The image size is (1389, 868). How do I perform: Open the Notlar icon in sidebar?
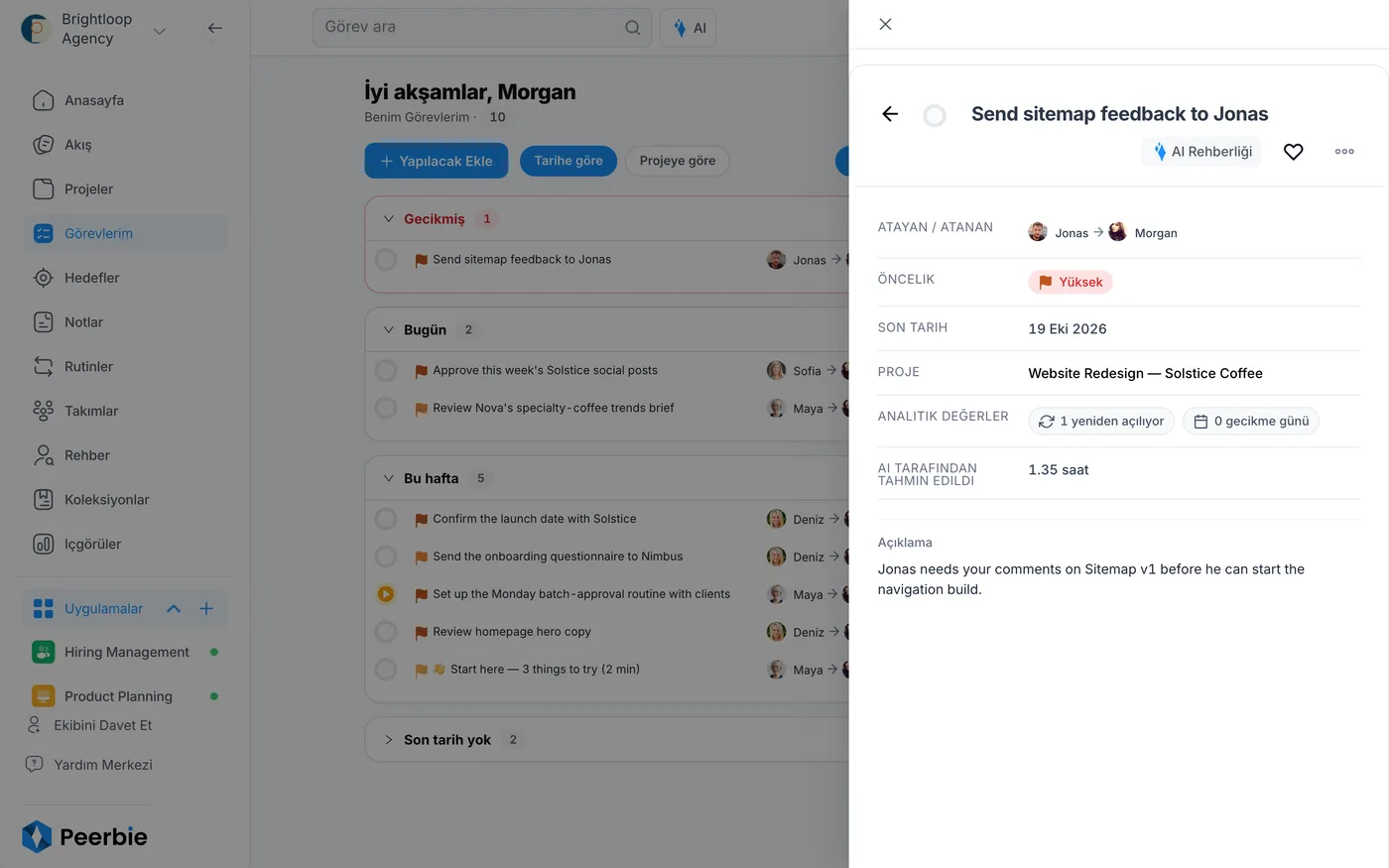coord(44,322)
